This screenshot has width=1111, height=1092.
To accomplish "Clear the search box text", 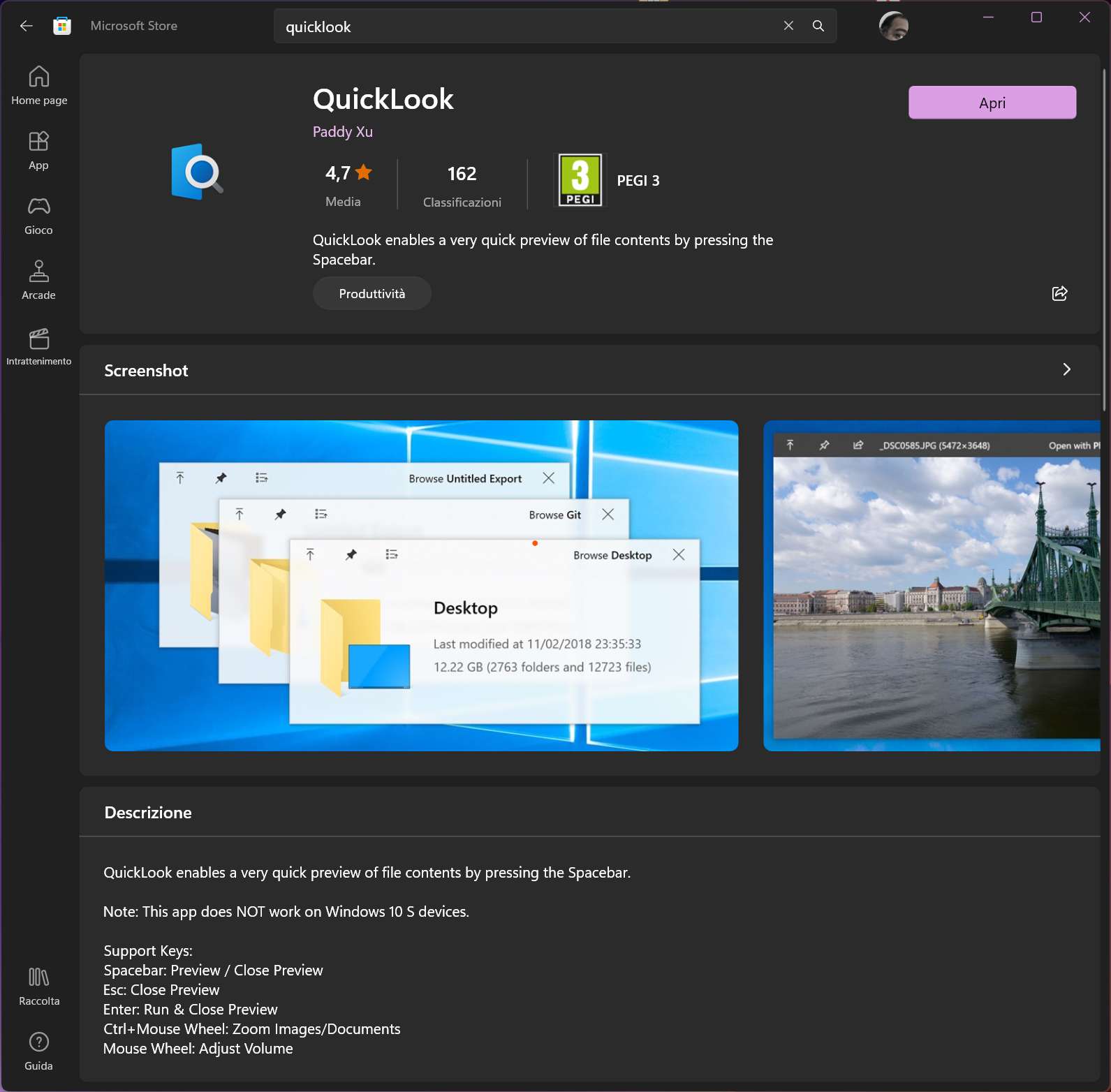I will [788, 26].
